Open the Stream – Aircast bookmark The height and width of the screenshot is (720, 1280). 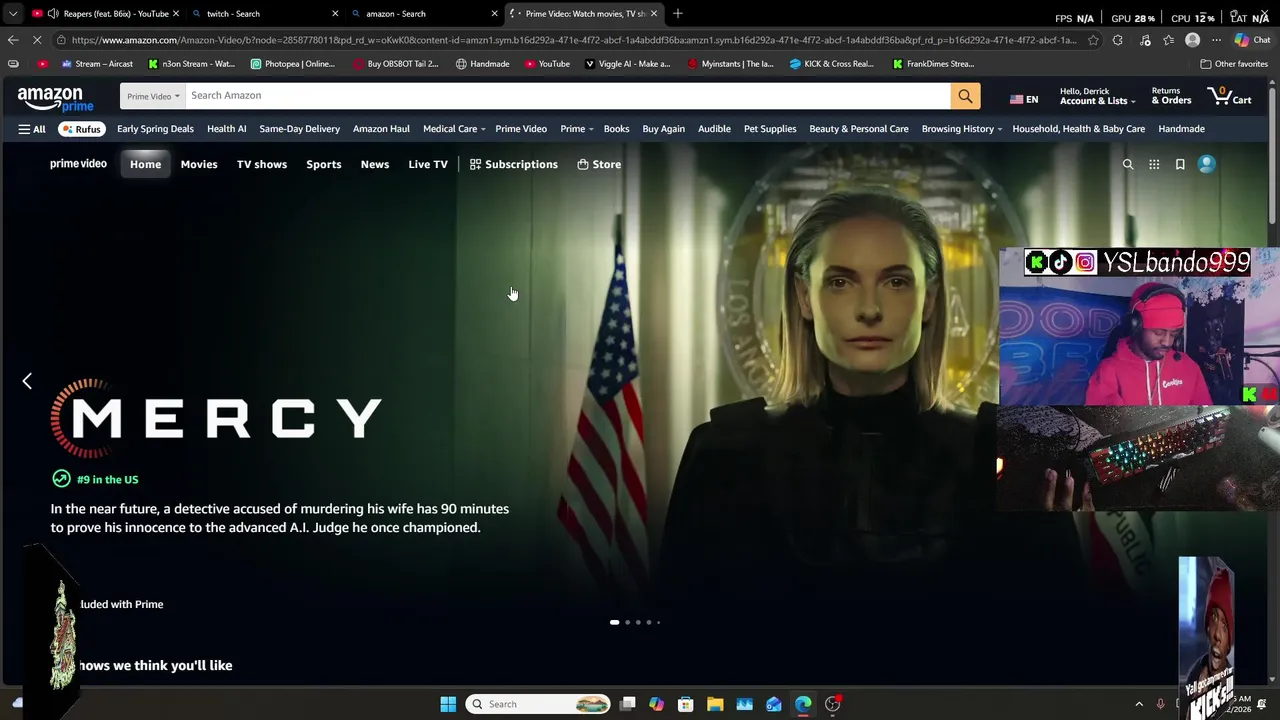coord(97,64)
